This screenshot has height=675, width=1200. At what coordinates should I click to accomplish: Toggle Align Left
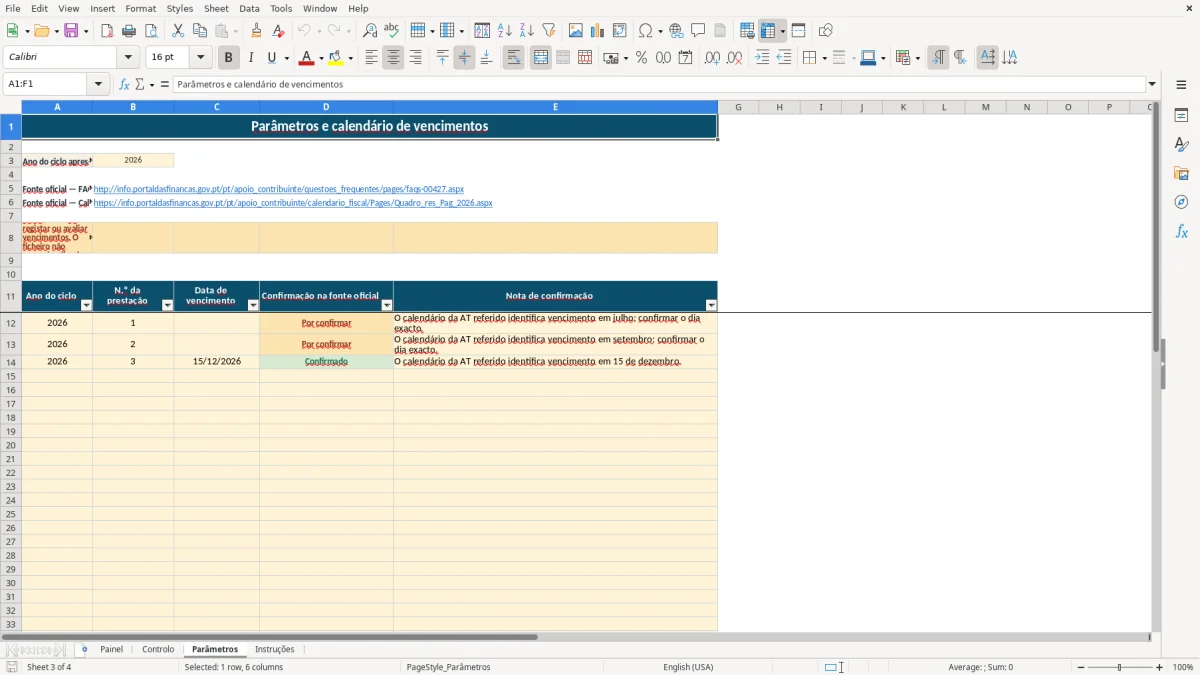372,58
